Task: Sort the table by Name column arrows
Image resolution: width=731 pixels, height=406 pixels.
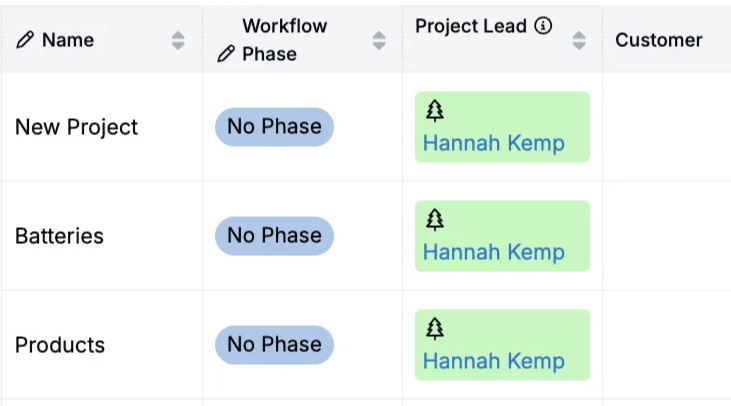Action: (x=178, y=40)
